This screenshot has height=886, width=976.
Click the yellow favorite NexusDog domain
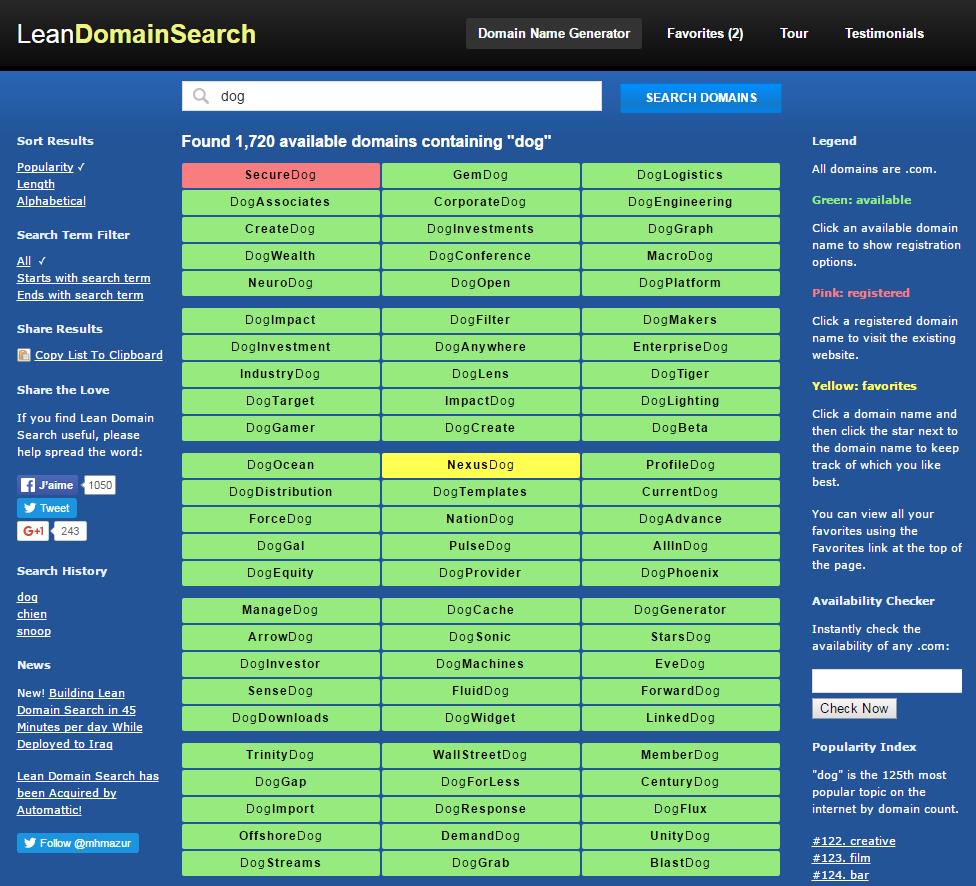pyautogui.click(x=481, y=465)
